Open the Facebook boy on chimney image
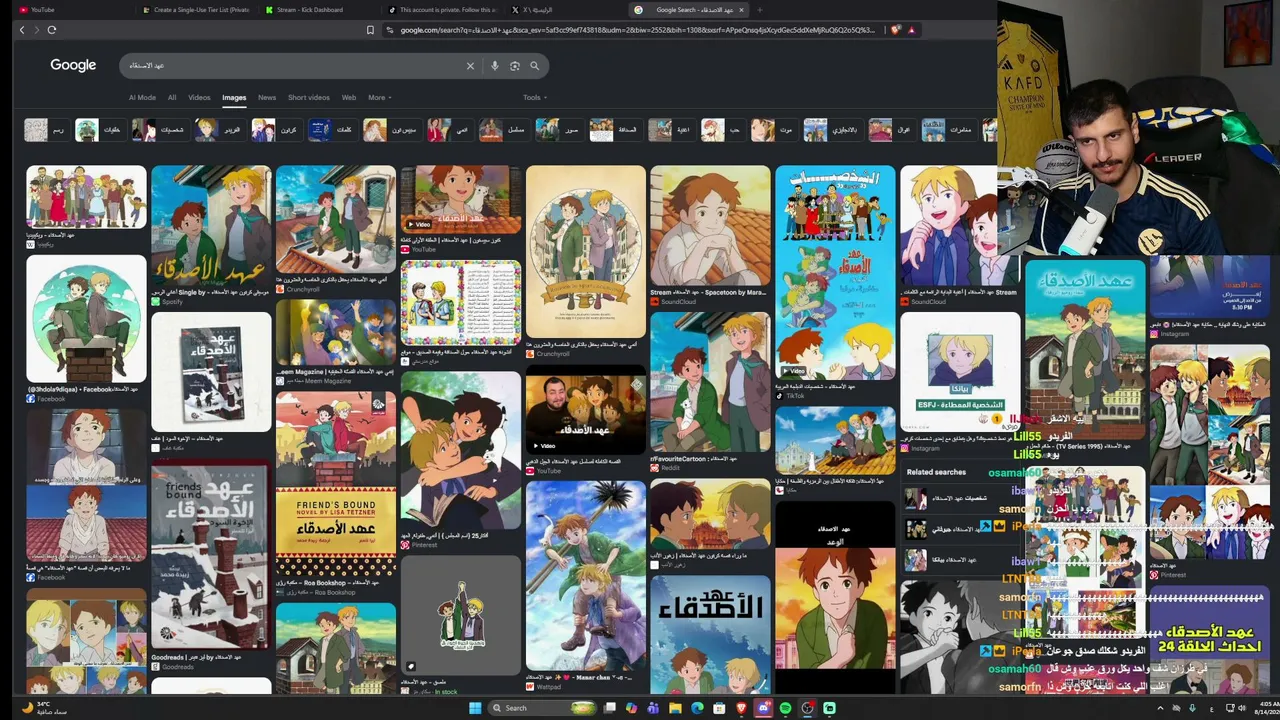Image resolution: width=1280 pixels, height=720 pixels. [86, 320]
